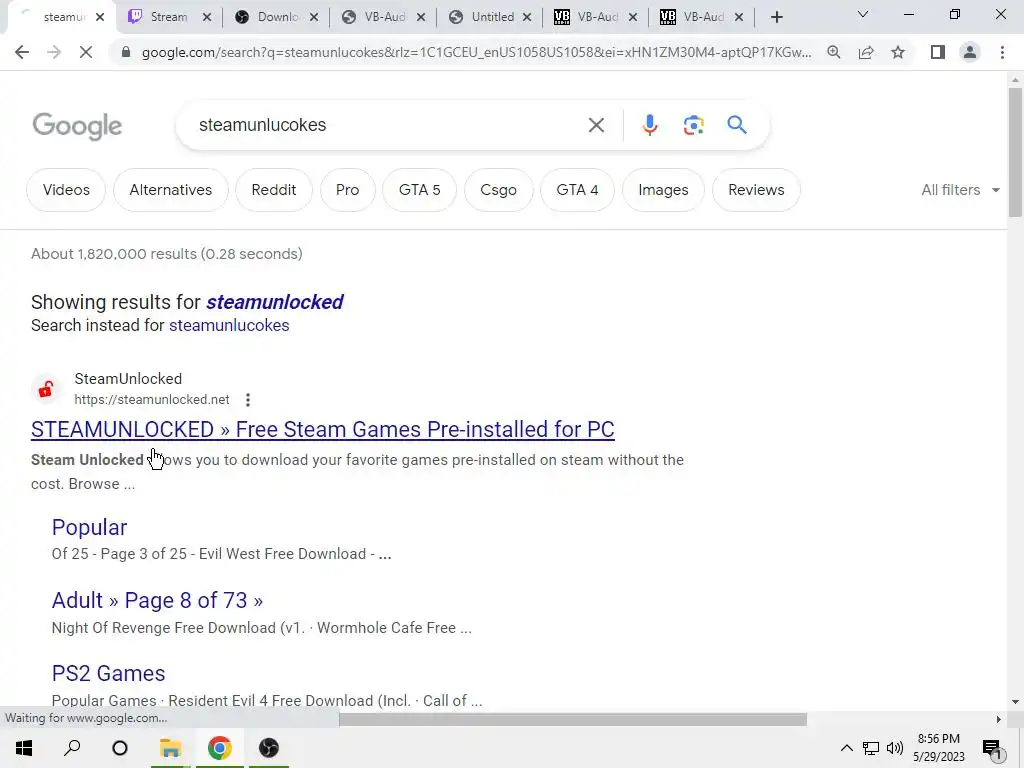Click the steamunlocked corrected spelling link
Screen dimensions: 1024x768
click(x=275, y=302)
